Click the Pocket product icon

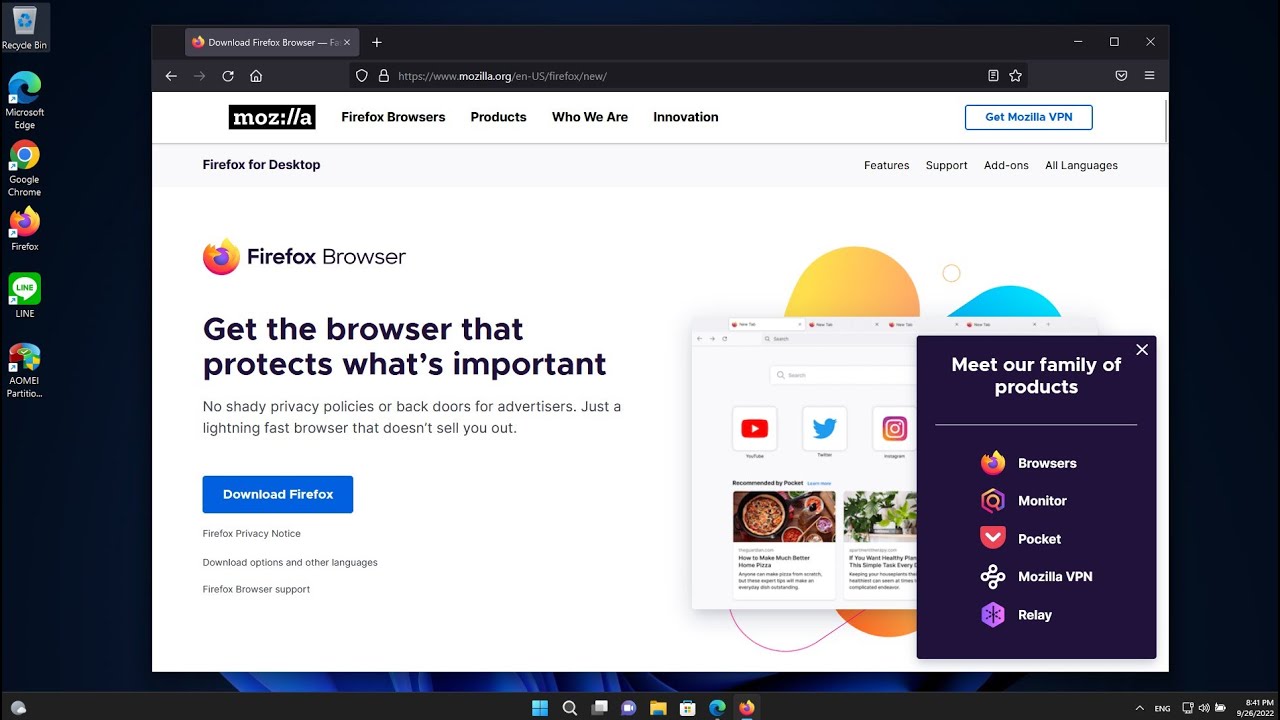pyautogui.click(x=993, y=539)
